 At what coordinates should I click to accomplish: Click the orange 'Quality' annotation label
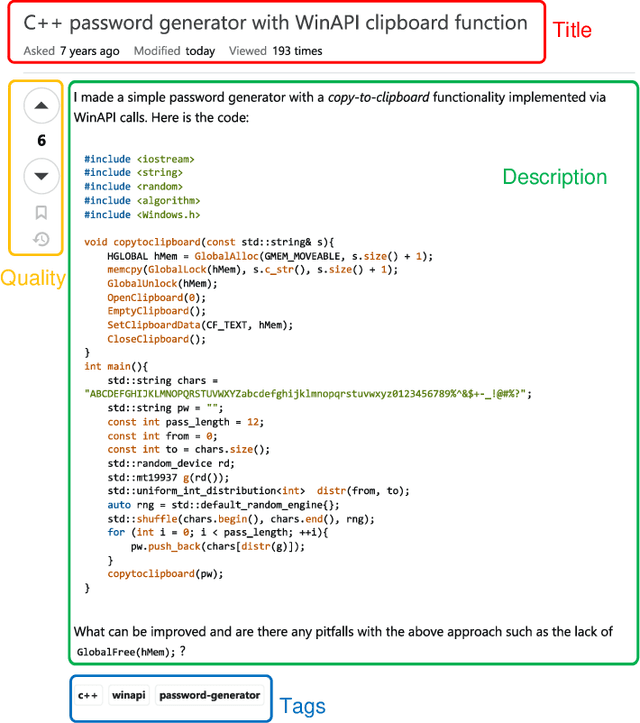click(x=32, y=278)
